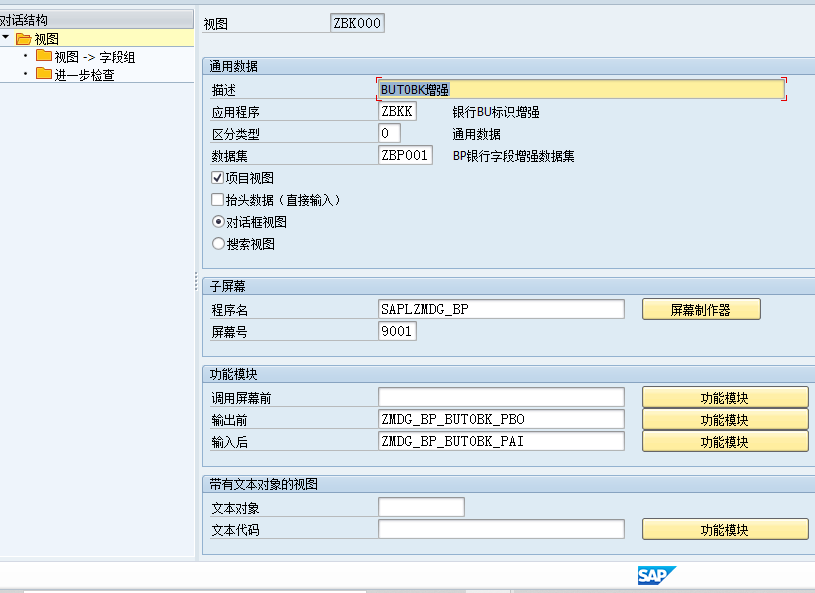Click 功能模块 button beside 调用屏幕前
The width and height of the screenshot is (815, 593).
click(725, 398)
